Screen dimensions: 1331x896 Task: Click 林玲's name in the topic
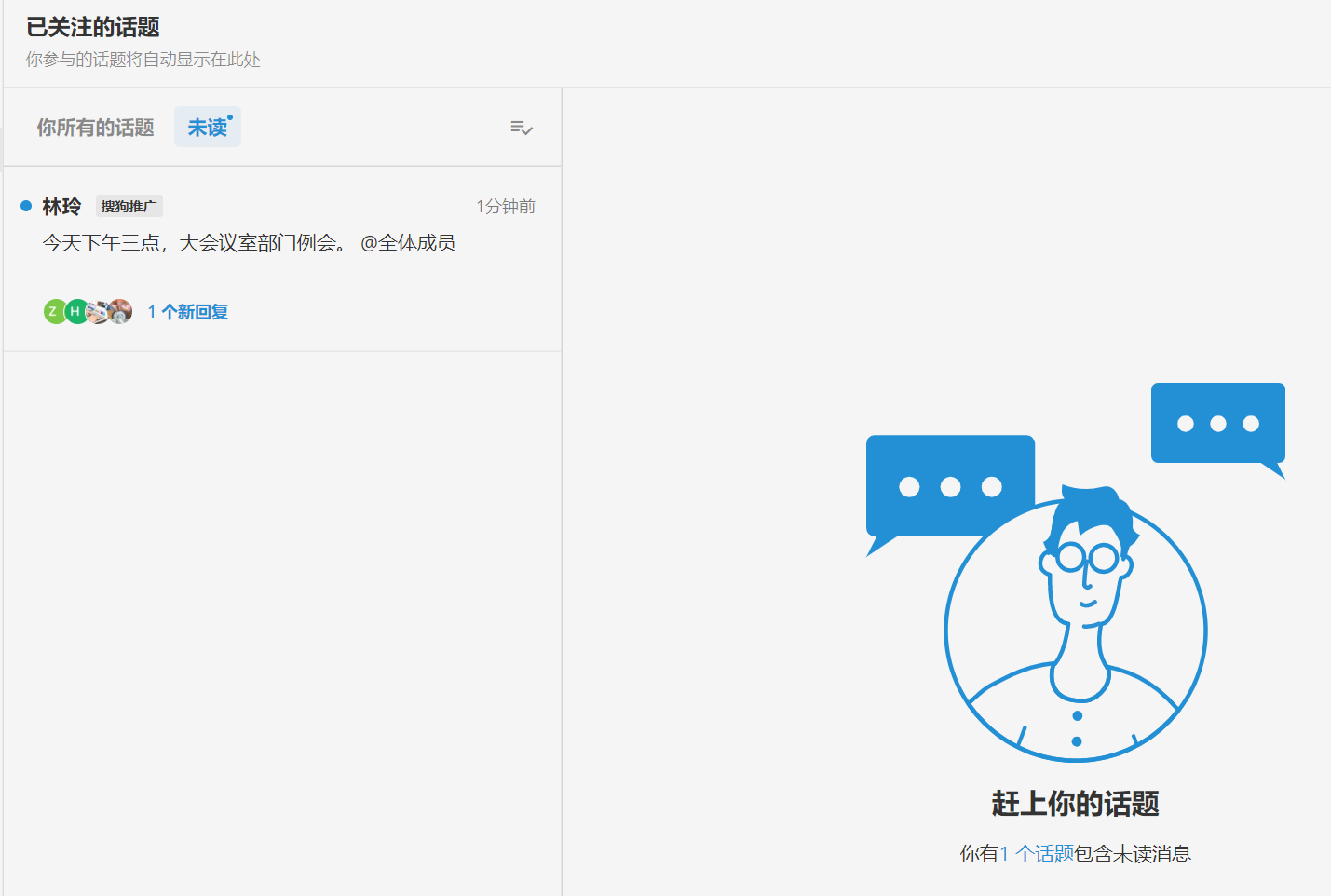[60, 205]
